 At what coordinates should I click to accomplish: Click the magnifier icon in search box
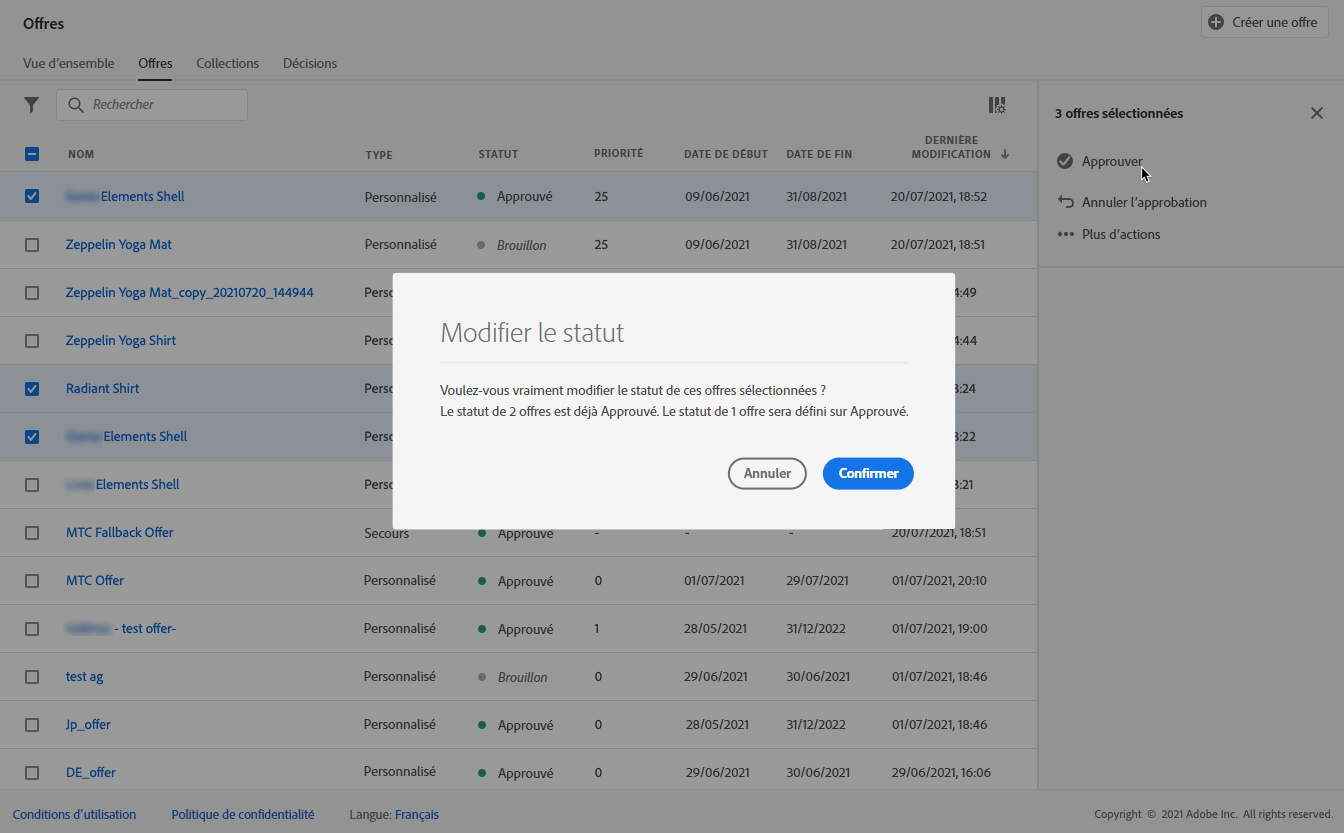coord(76,105)
